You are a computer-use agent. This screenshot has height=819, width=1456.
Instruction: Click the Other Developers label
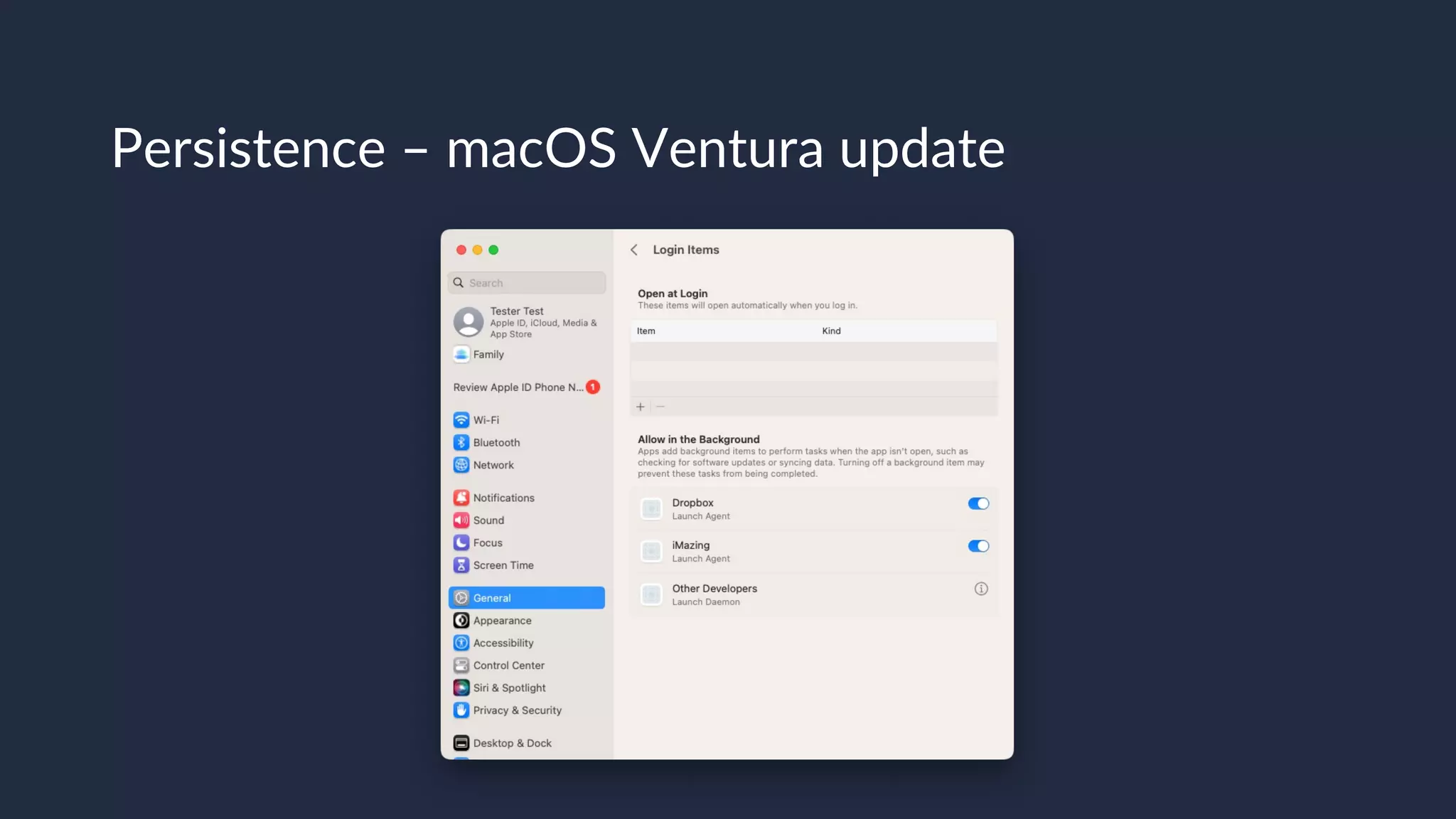tap(714, 589)
